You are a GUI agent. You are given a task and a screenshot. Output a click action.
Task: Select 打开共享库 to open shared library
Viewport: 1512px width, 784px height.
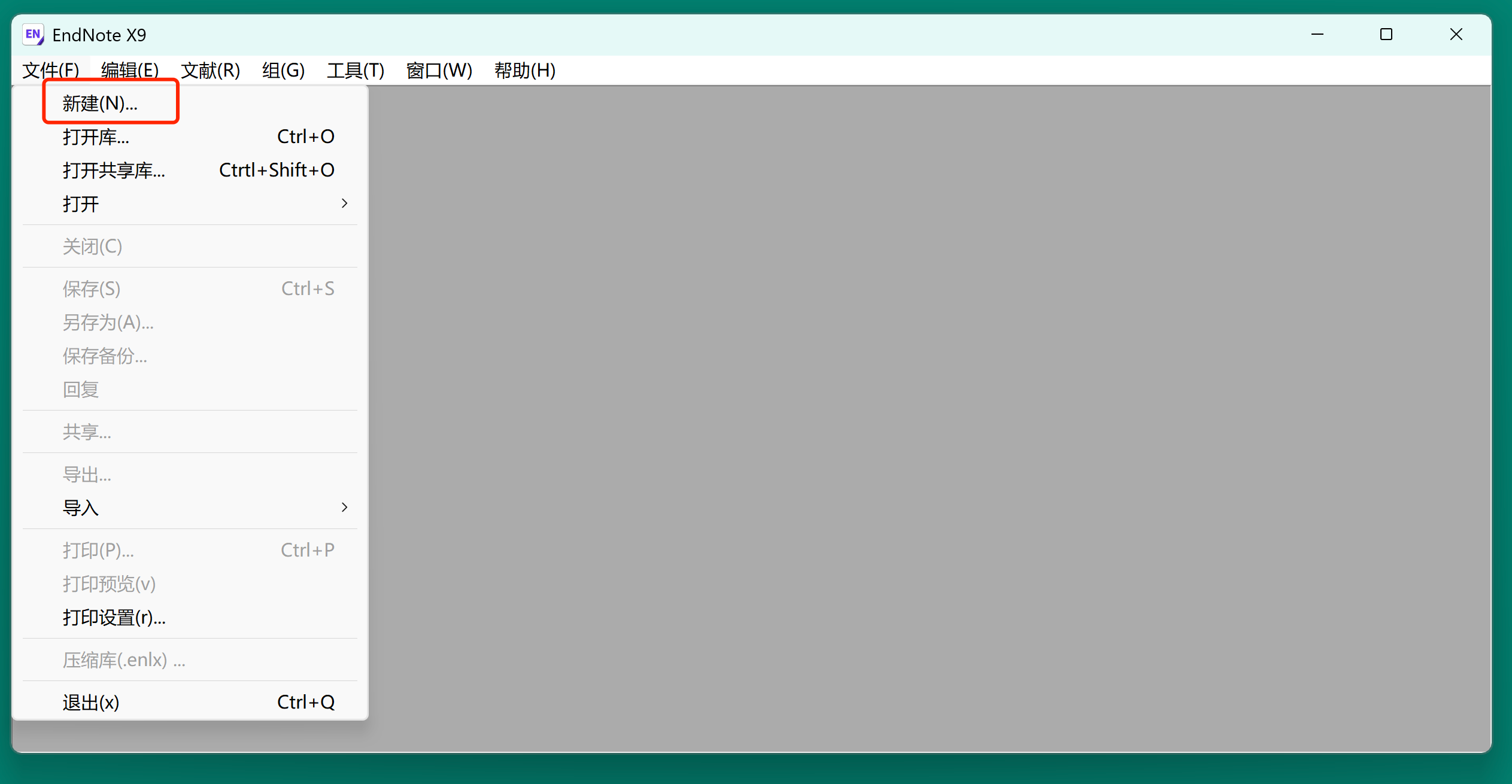click(x=114, y=171)
